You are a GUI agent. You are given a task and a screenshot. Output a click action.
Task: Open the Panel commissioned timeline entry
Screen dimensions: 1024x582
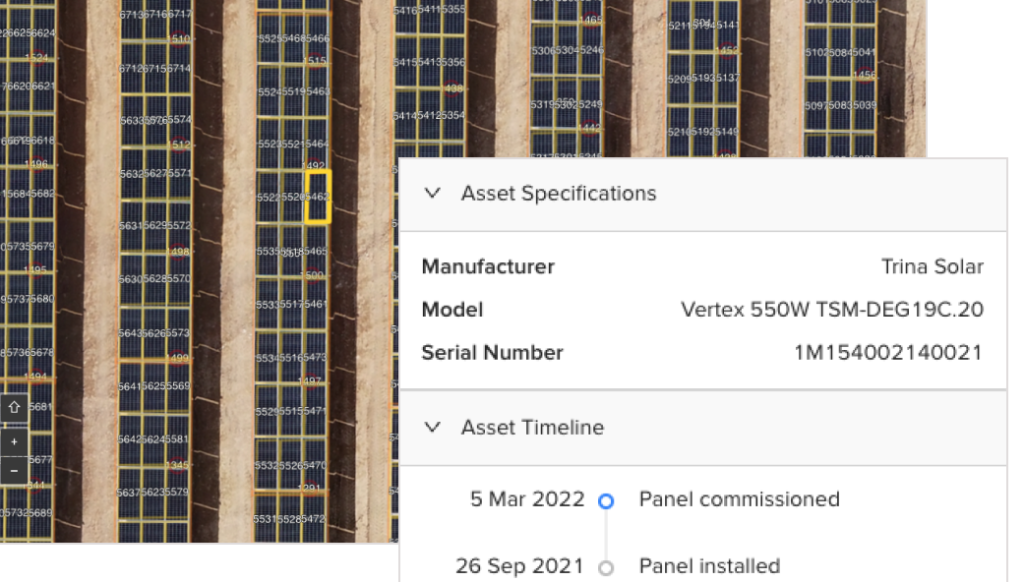pos(739,499)
